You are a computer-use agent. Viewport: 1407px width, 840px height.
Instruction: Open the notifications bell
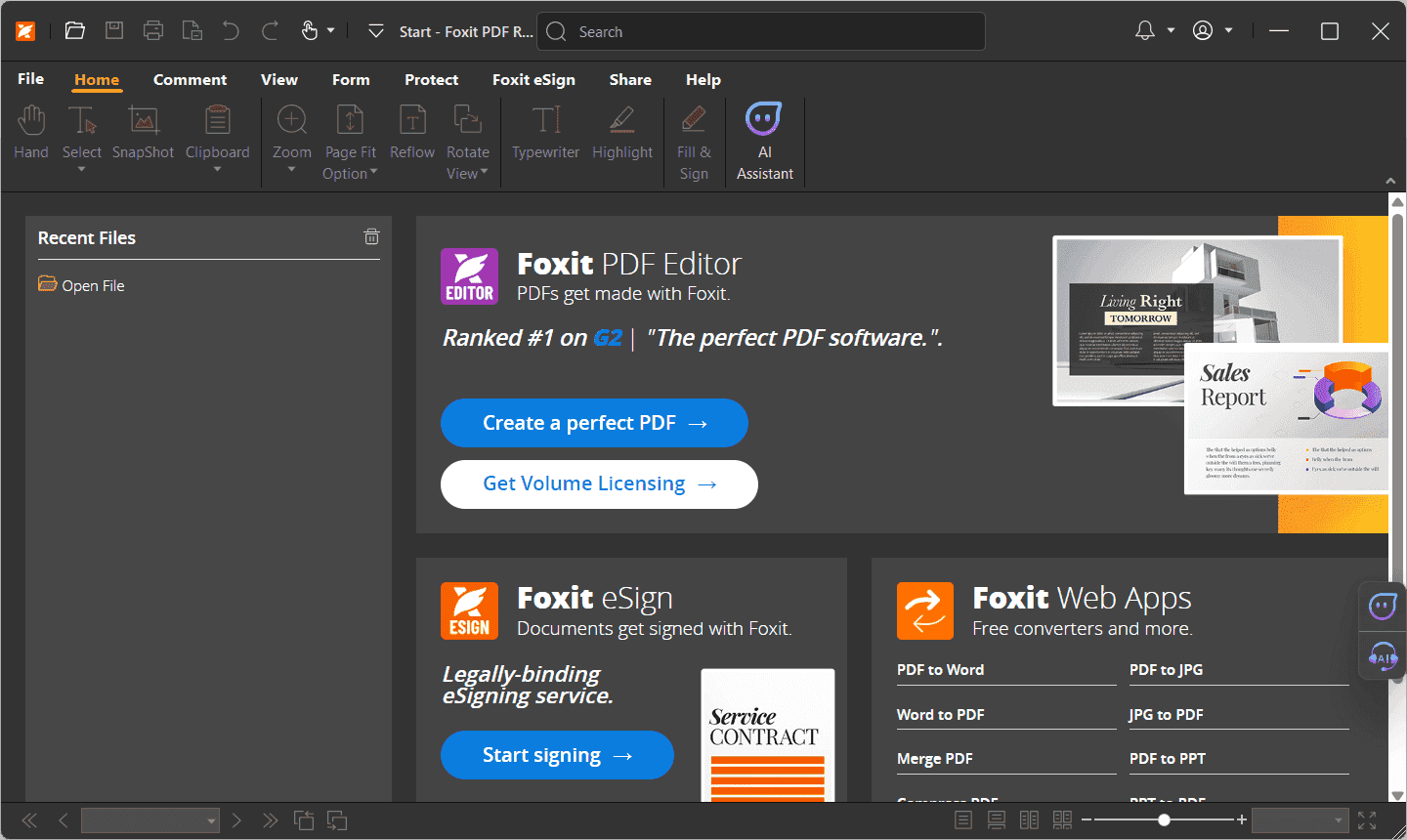(1145, 31)
